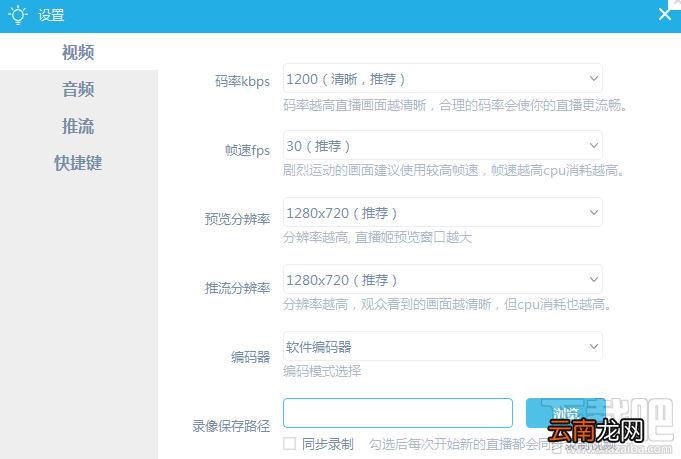Expand the 推流分辨率 stream resolution dropdown
The width and height of the screenshot is (681, 459).
pyautogui.click(x=443, y=279)
